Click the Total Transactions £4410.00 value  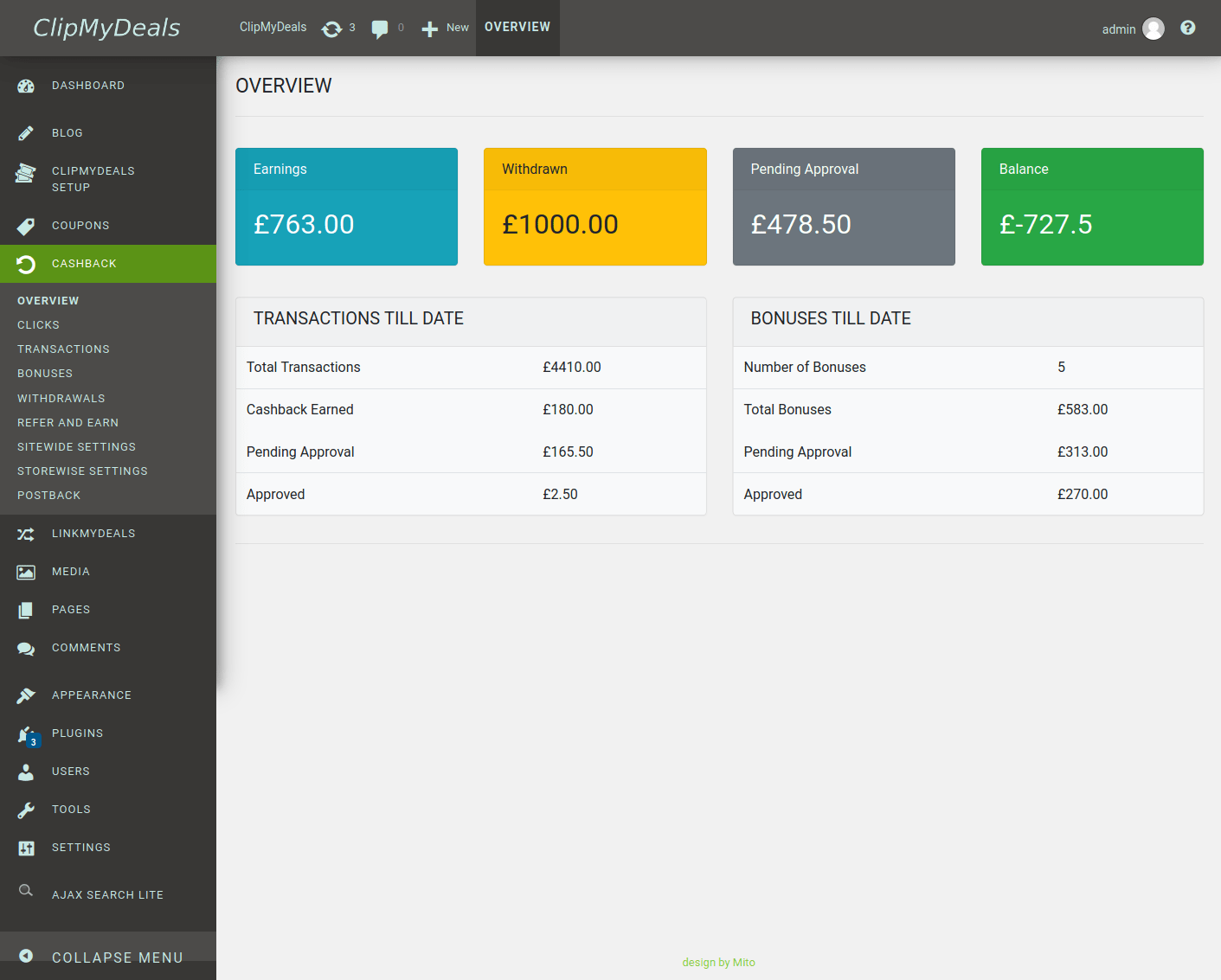click(x=572, y=368)
